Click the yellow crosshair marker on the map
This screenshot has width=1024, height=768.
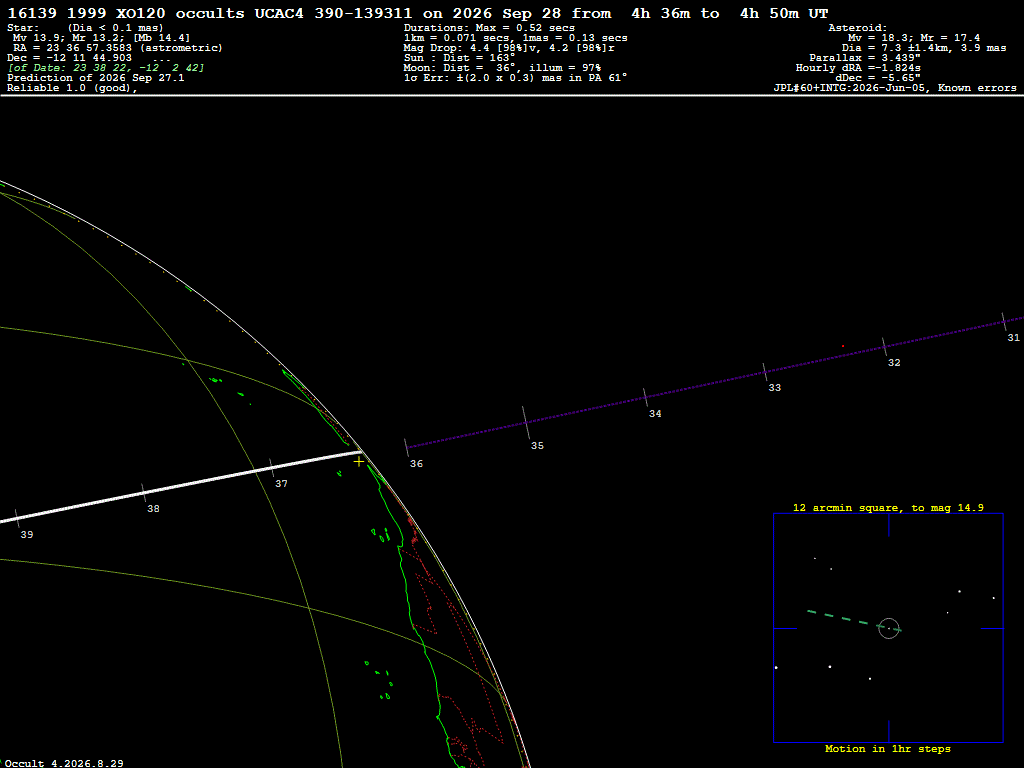coord(359,462)
